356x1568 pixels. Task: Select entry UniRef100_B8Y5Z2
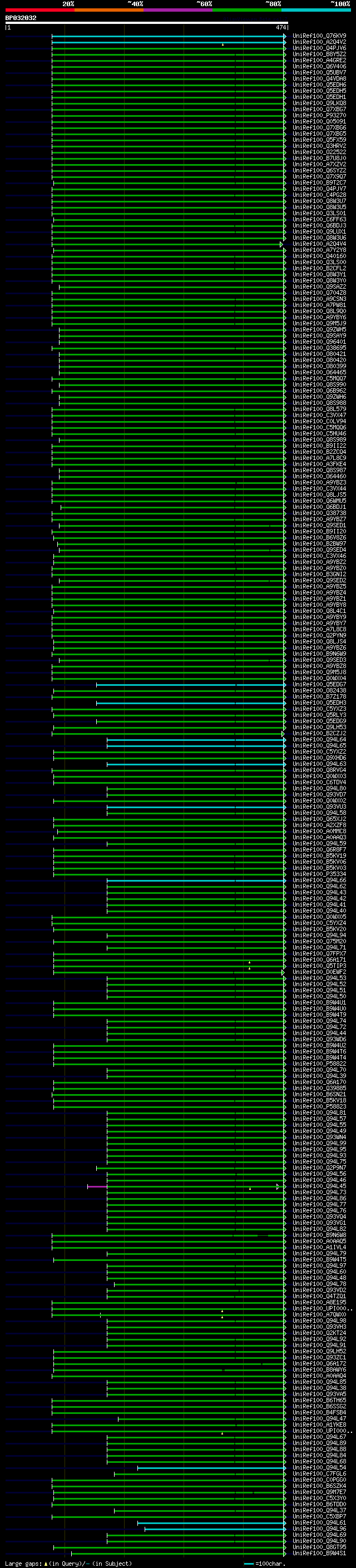[x=319, y=54]
